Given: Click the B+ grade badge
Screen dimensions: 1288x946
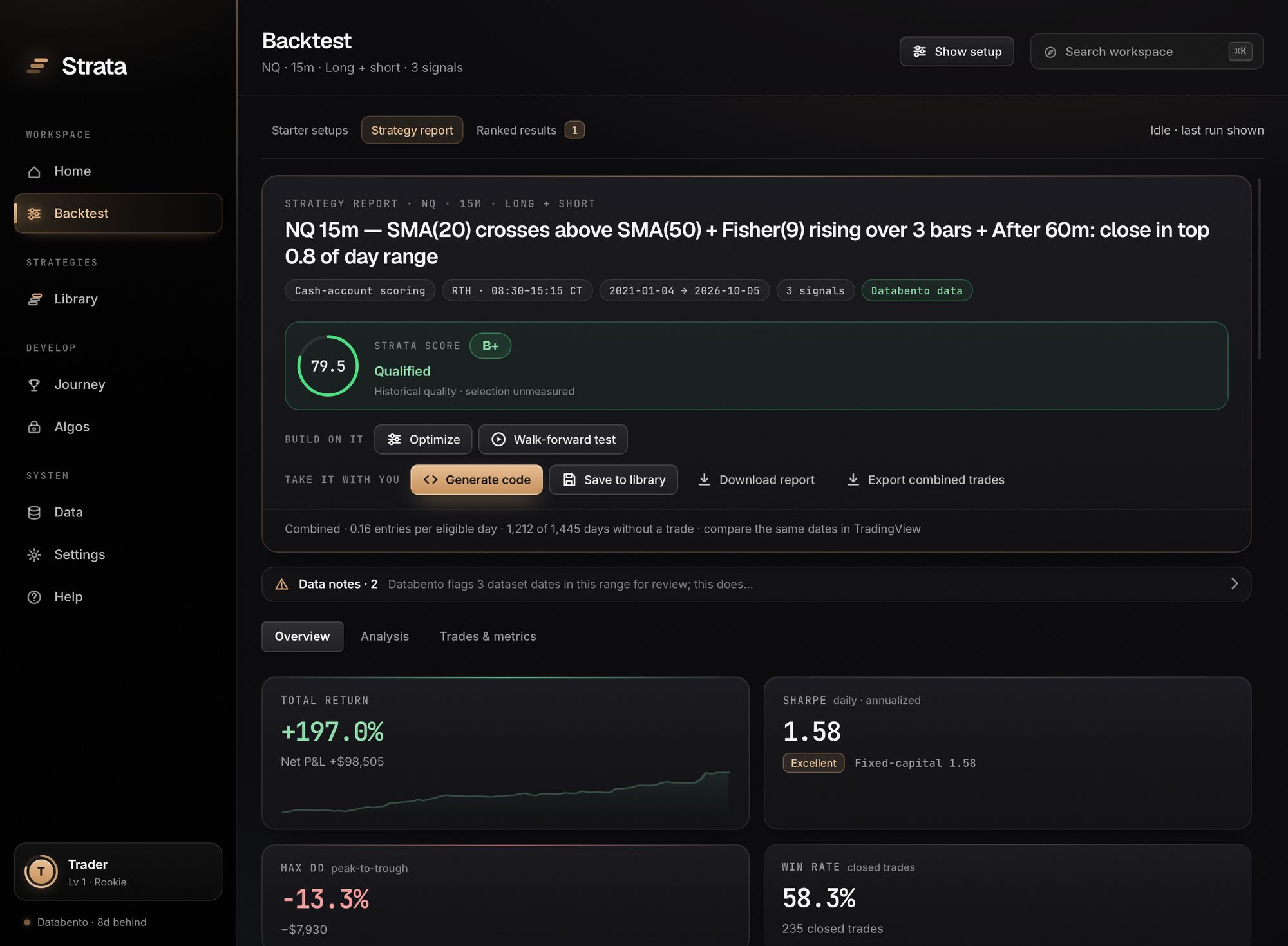Looking at the screenshot, I should coord(490,346).
